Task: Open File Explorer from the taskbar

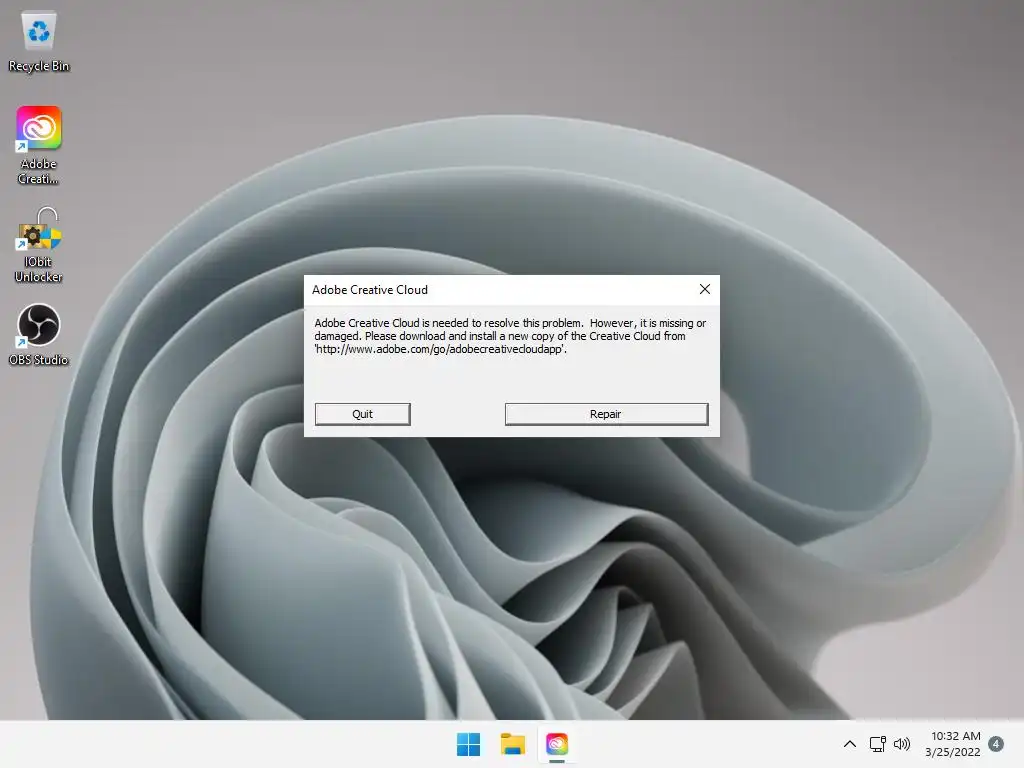Action: 513,744
